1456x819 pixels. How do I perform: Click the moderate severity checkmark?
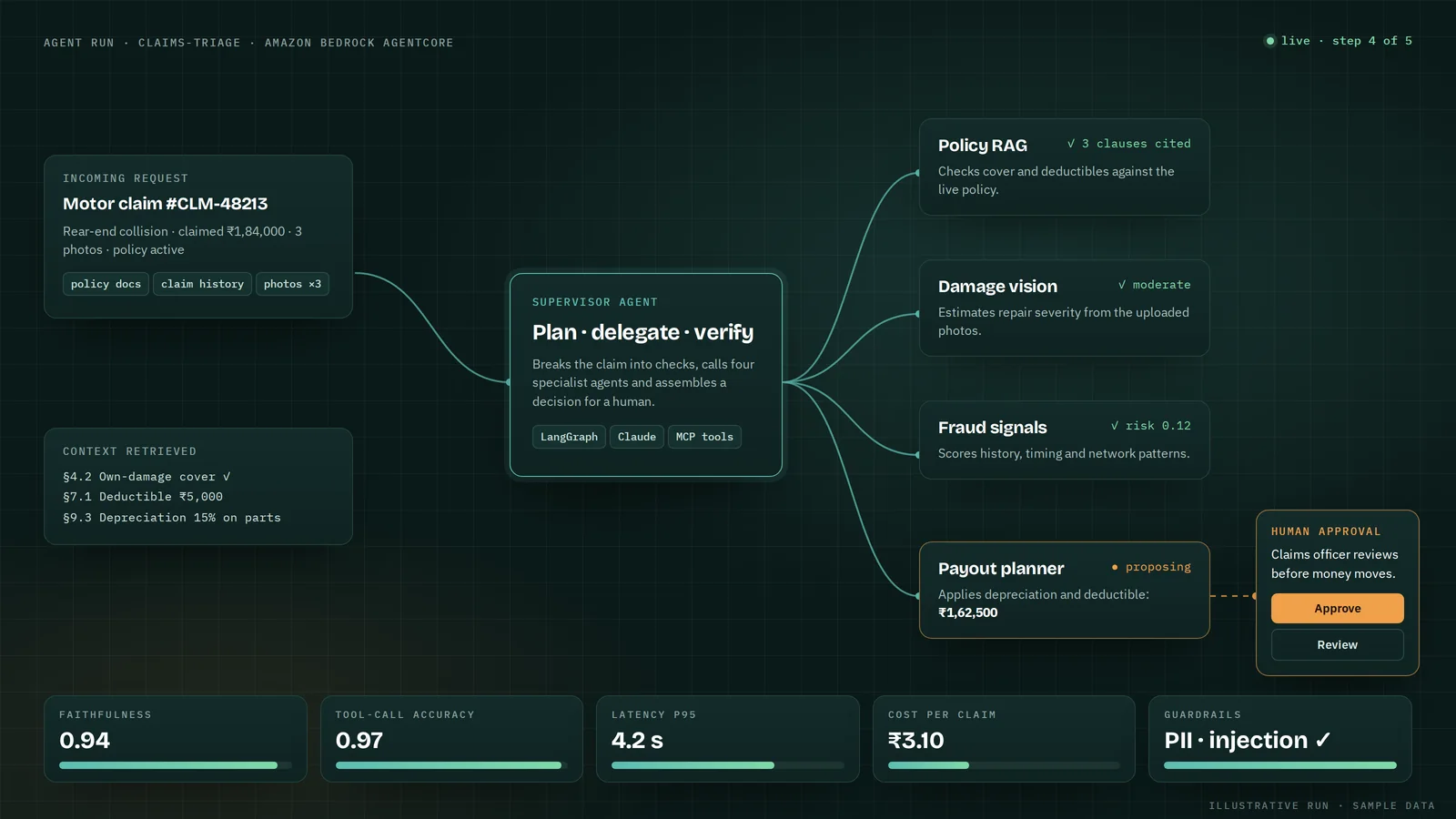tap(1122, 285)
